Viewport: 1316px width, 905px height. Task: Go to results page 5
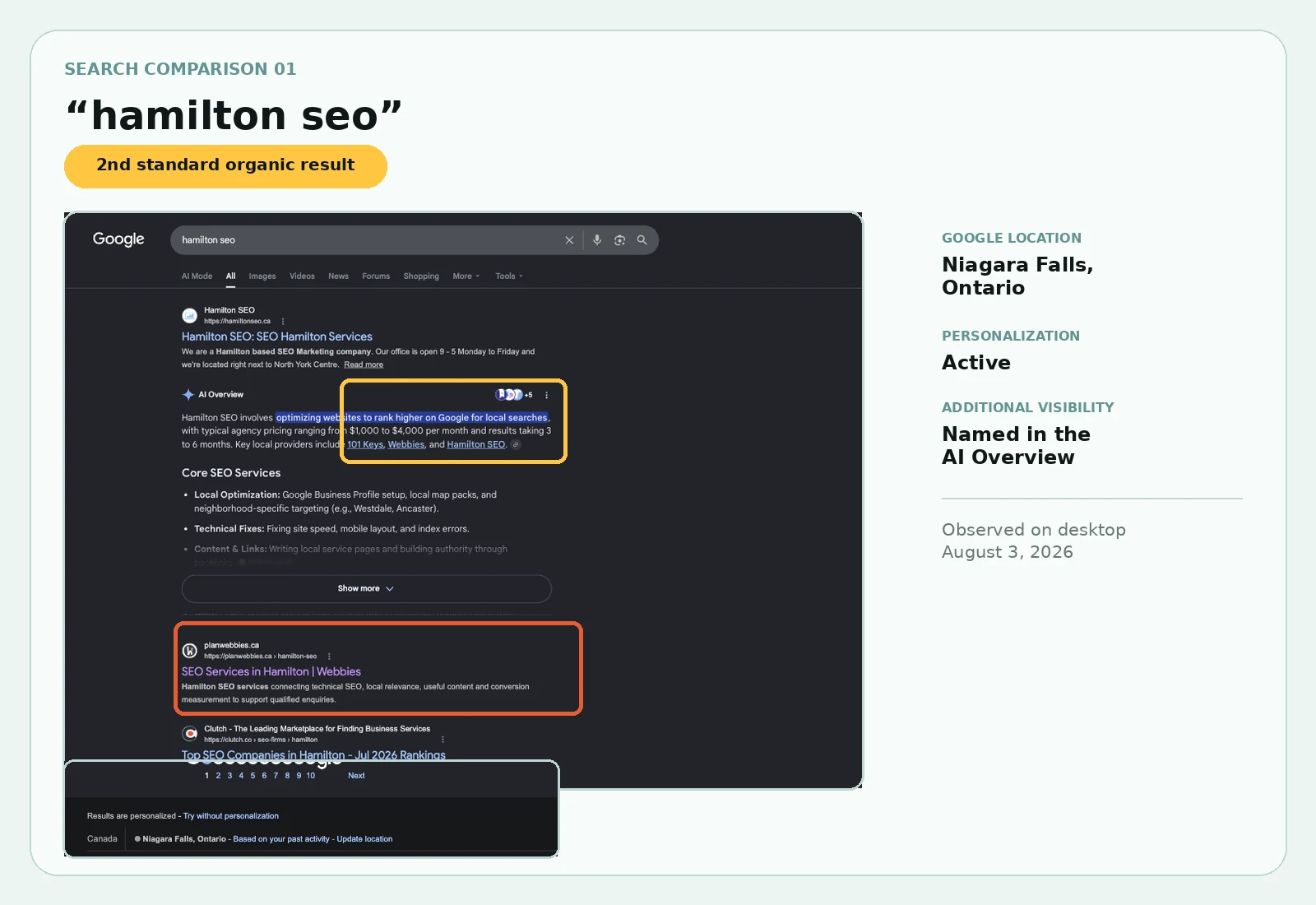point(253,776)
